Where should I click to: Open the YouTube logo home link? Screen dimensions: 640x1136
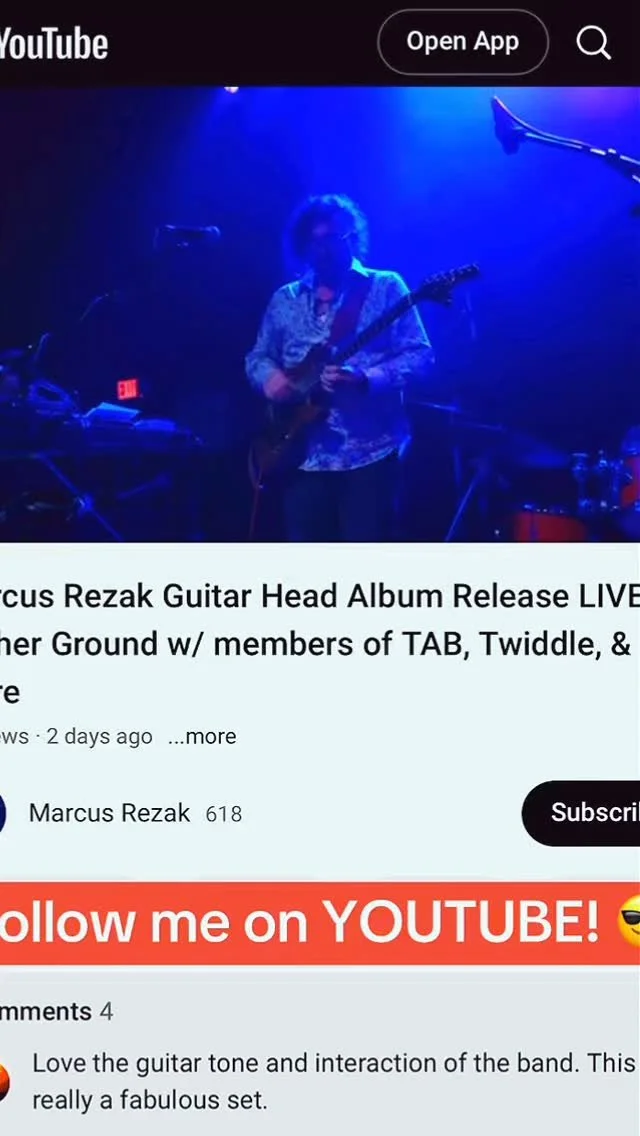[54, 44]
